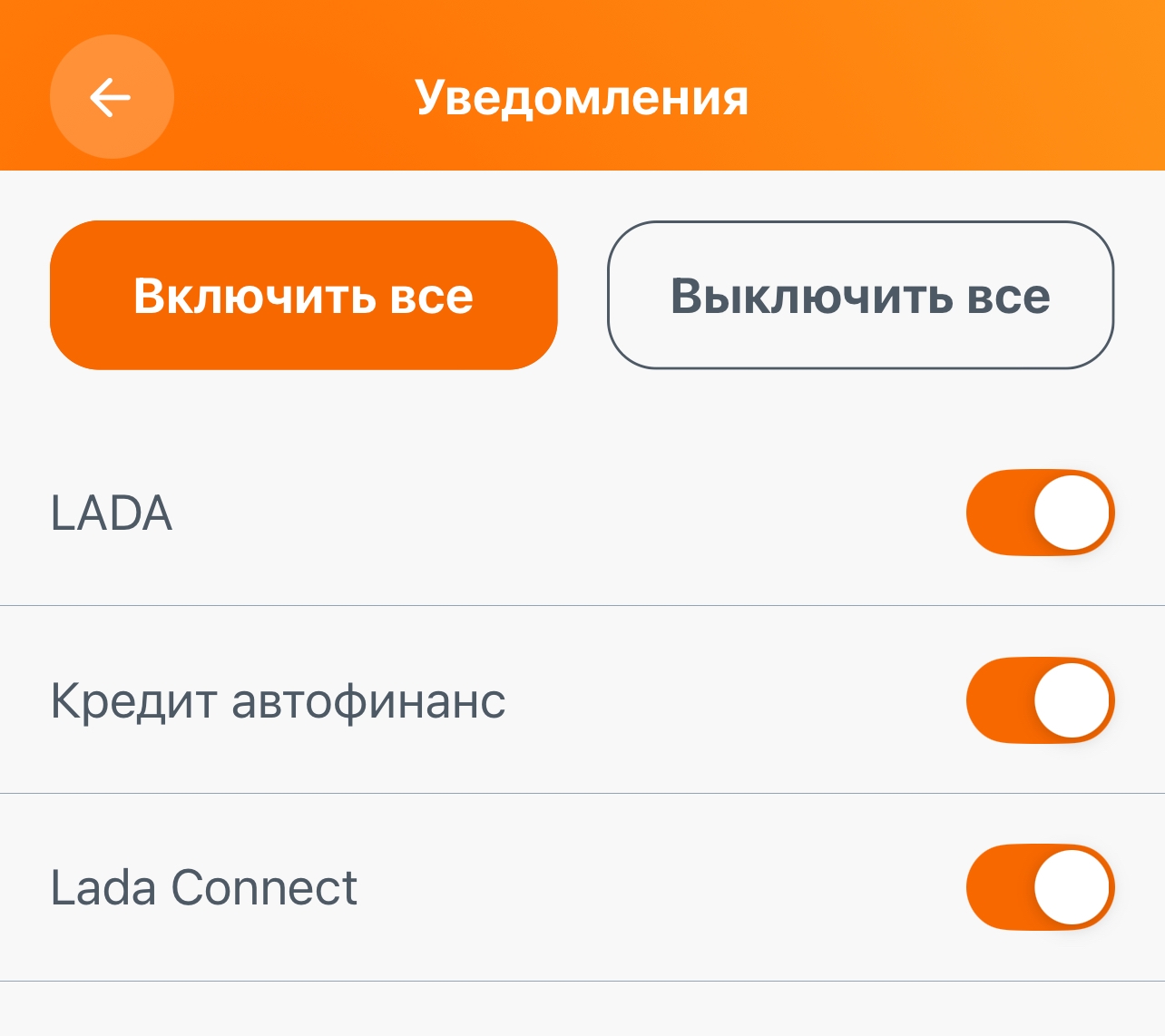Screen dimensions: 1165x1036
Task: Tap the back arrow icon
Action: (111, 97)
